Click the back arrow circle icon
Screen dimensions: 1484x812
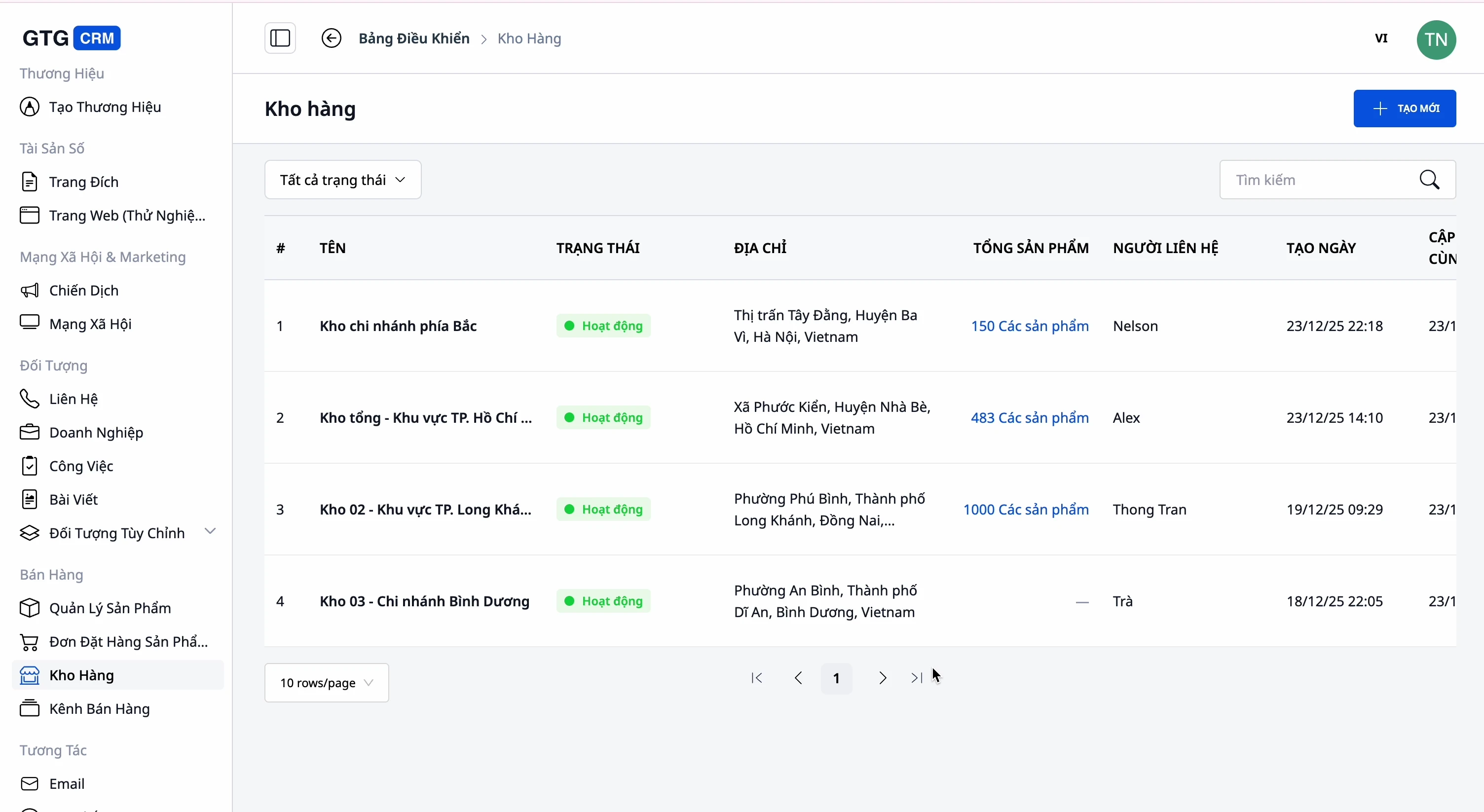331,38
